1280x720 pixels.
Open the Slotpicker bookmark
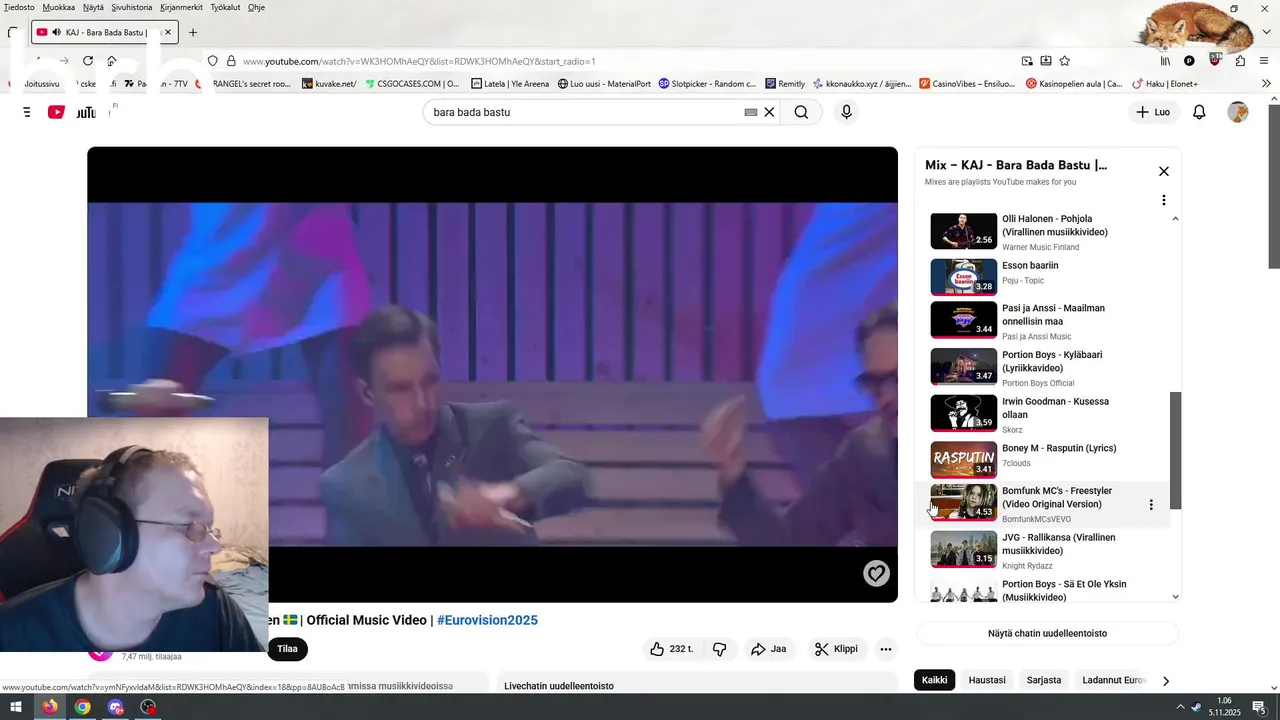pyautogui.click(x=707, y=84)
